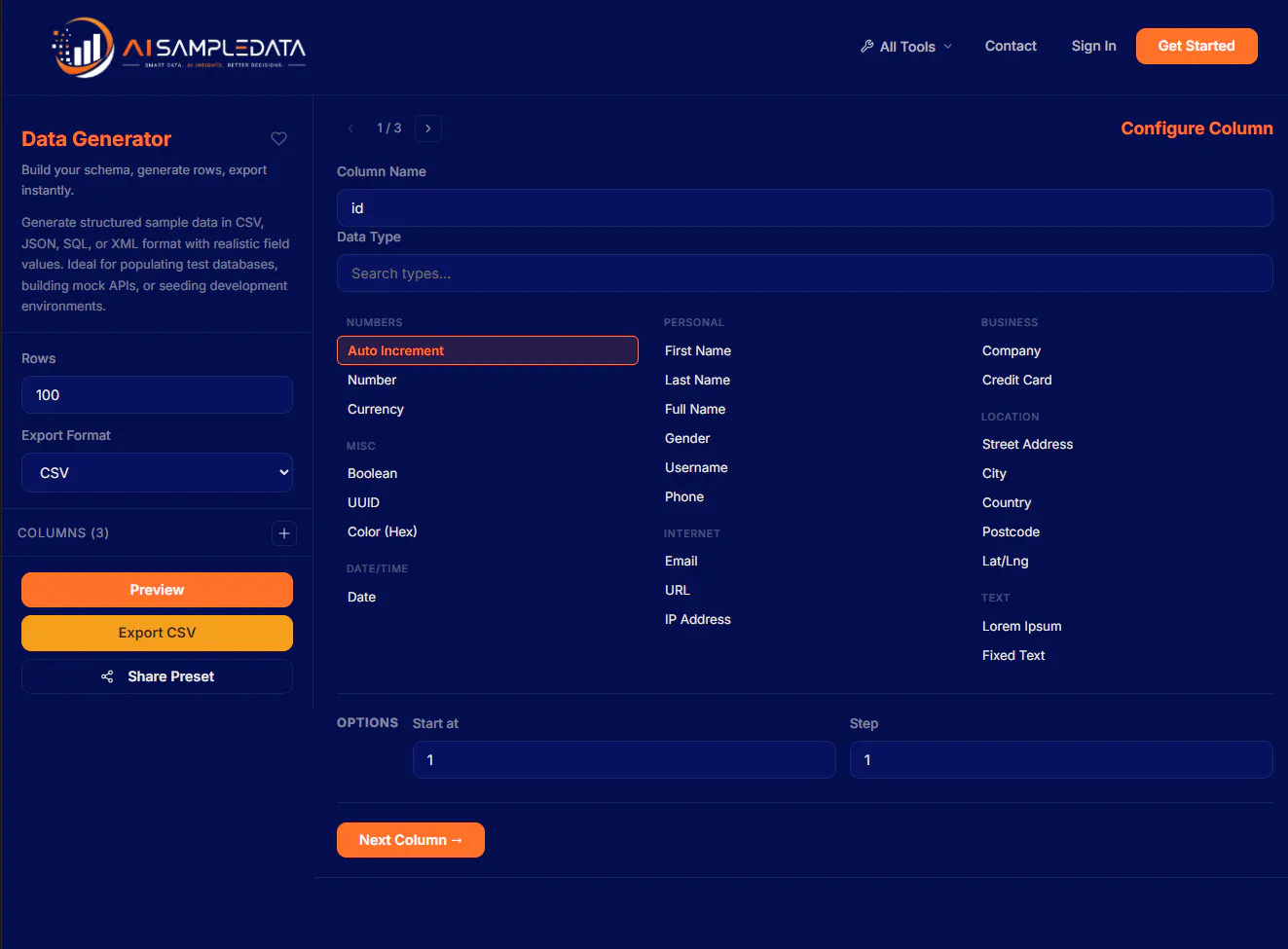This screenshot has height=949, width=1288.
Task: Click the All Tools chevron arrow
Action: tap(948, 47)
